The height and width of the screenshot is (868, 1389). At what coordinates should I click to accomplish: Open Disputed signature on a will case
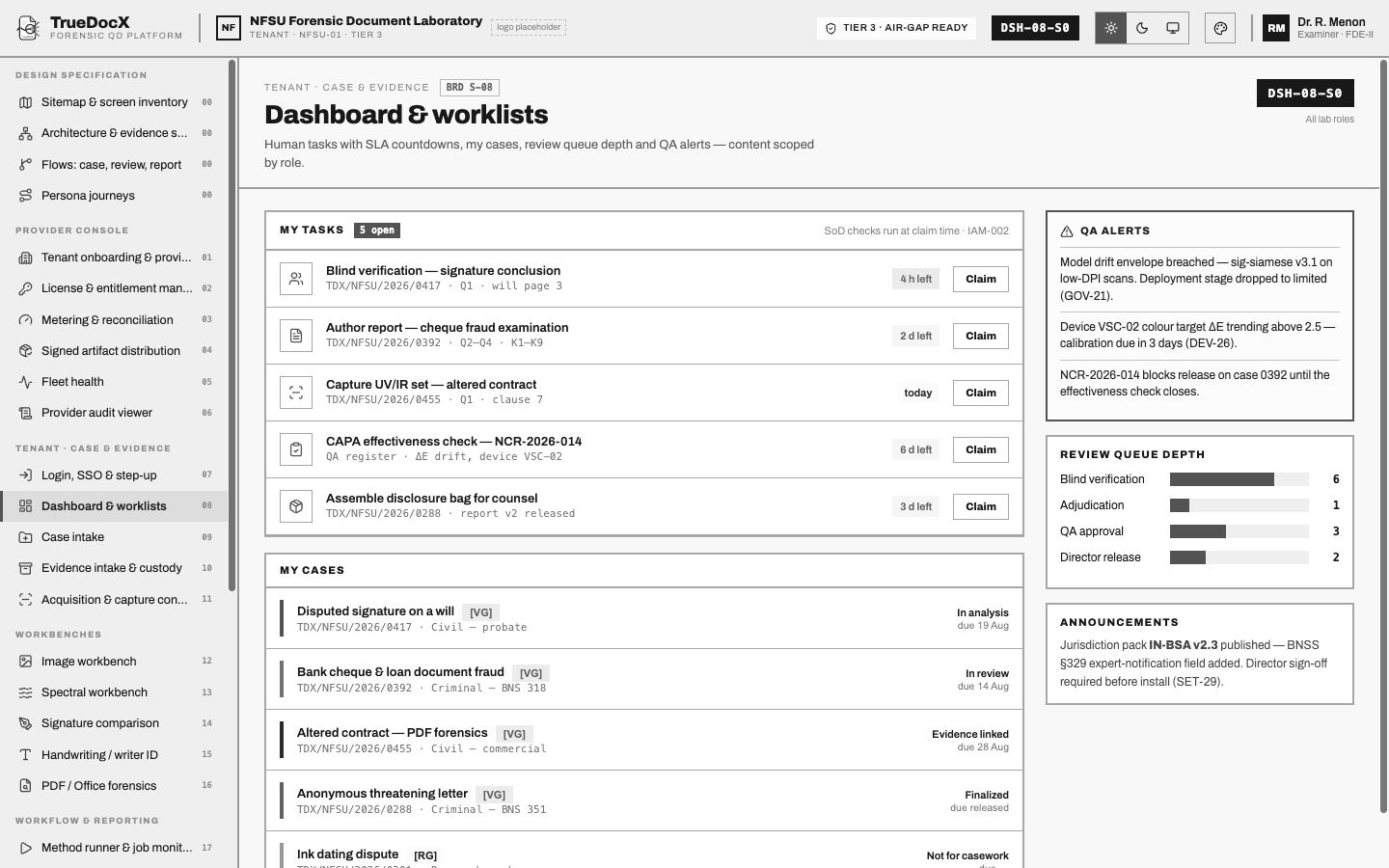[644, 618]
